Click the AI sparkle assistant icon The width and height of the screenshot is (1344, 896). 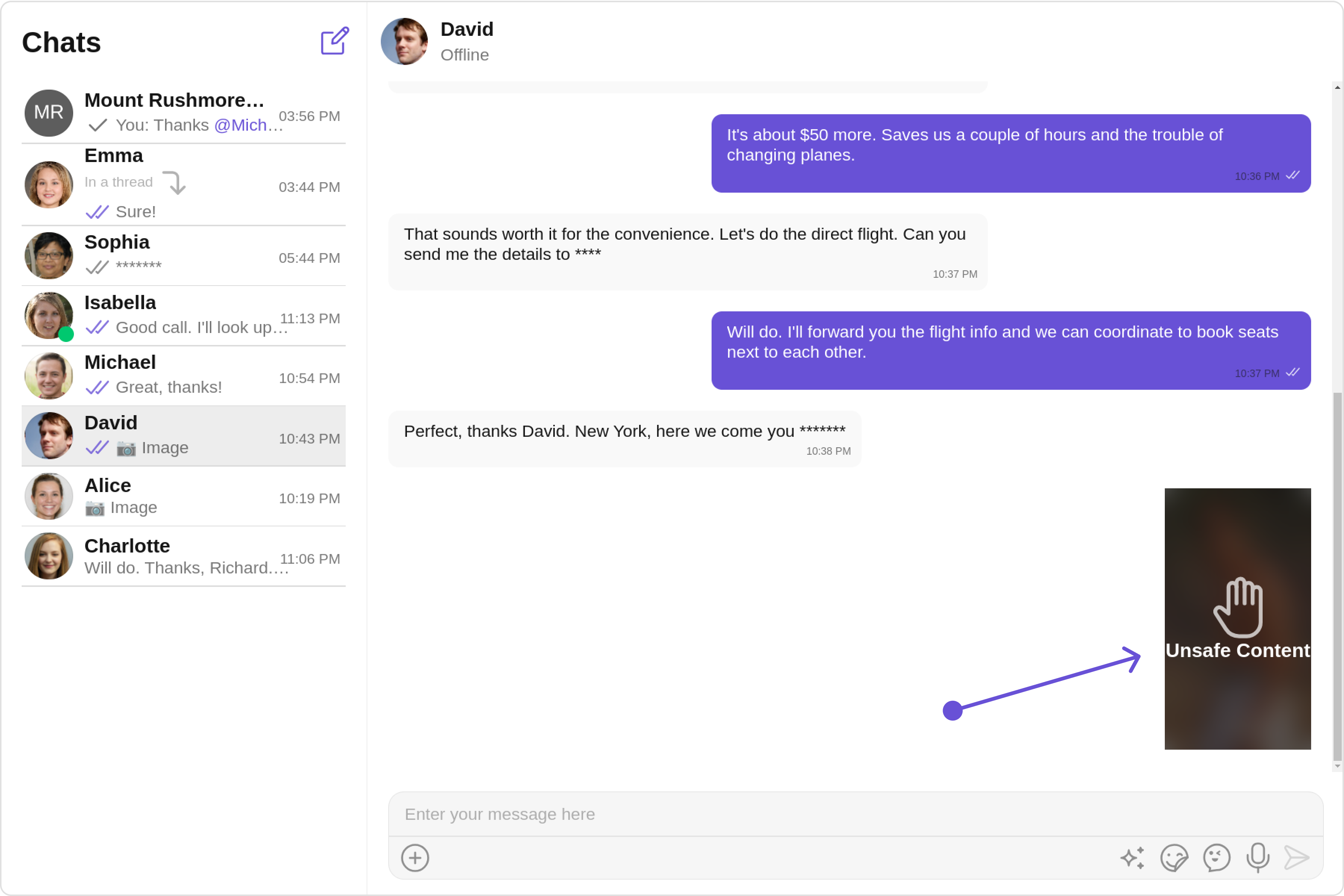(1132, 858)
